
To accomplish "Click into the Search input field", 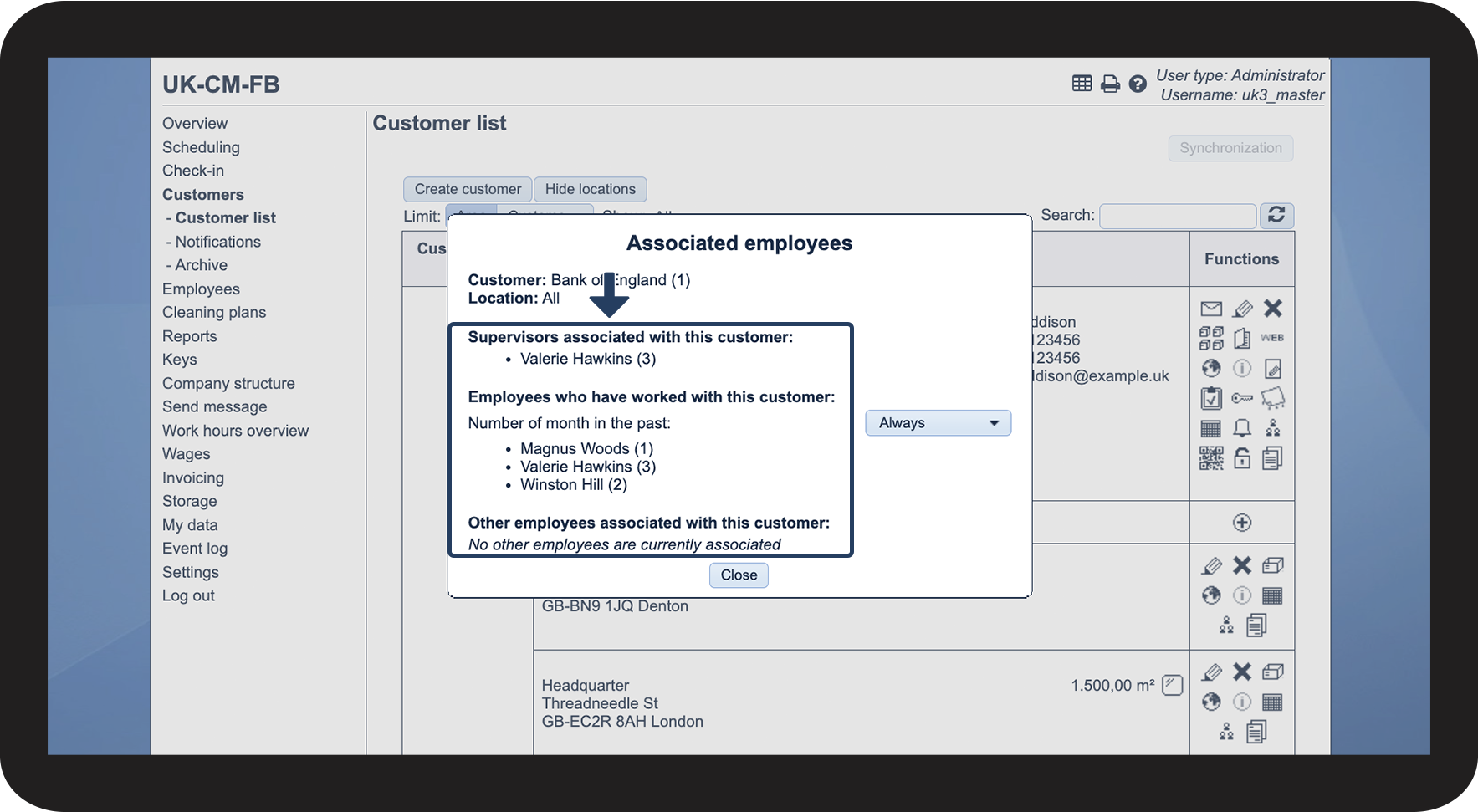I will [1178, 216].
